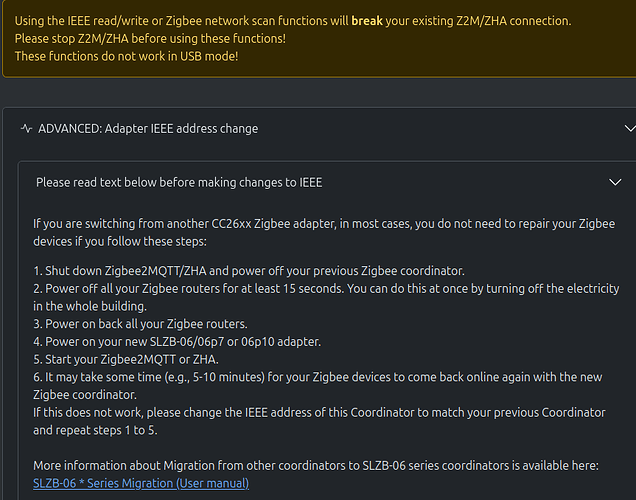Click the 'ADVANCED: Adapter IEEE address change' header
This screenshot has width=636, height=500.
point(148,129)
